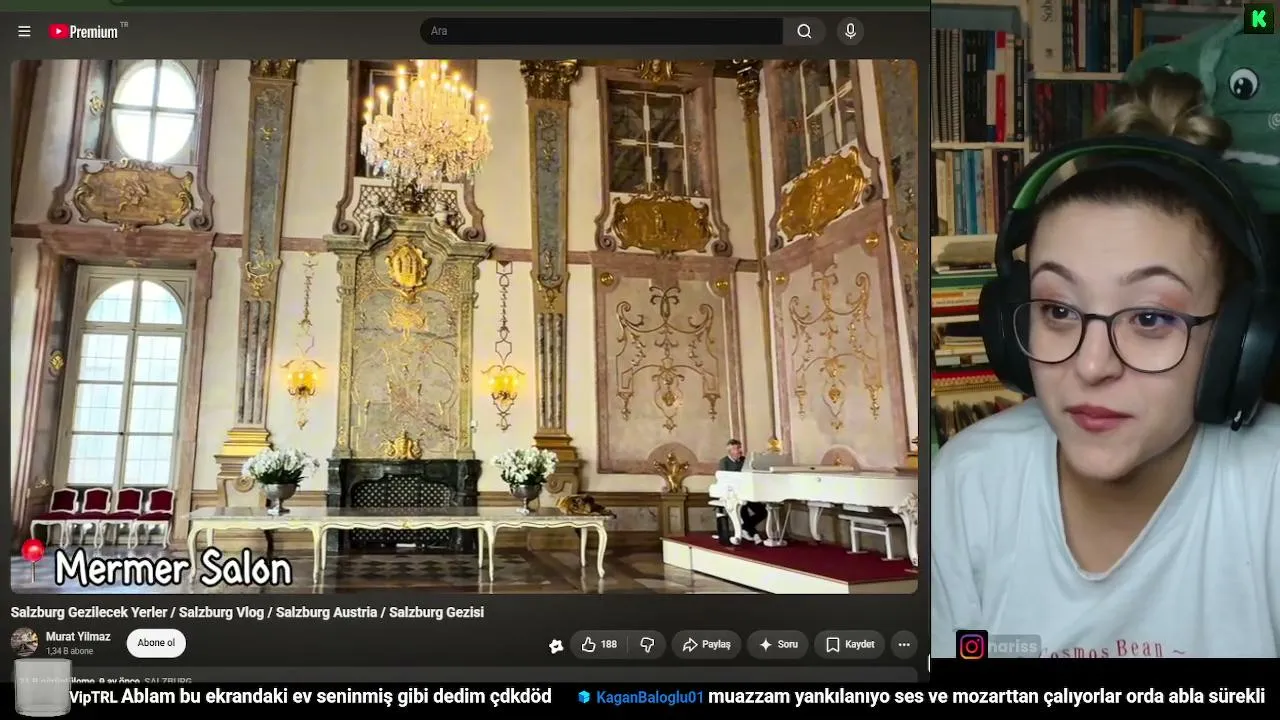Click the "KaganBaloglu01" chat username
Image resolution: width=1280 pixels, height=720 pixels.
(650, 697)
